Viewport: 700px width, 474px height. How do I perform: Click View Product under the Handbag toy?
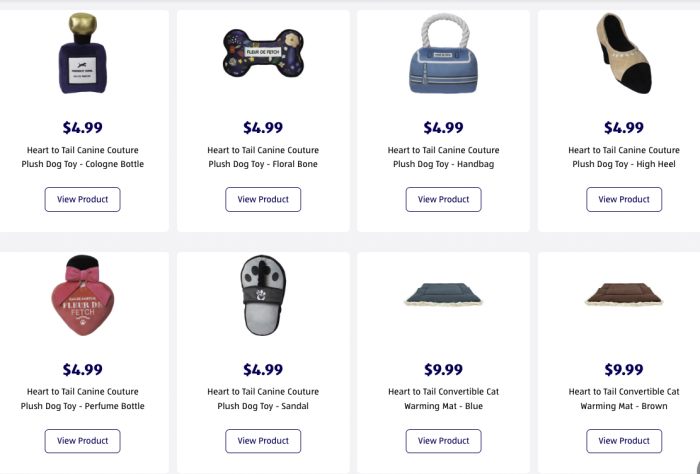(x=443, y=199)
